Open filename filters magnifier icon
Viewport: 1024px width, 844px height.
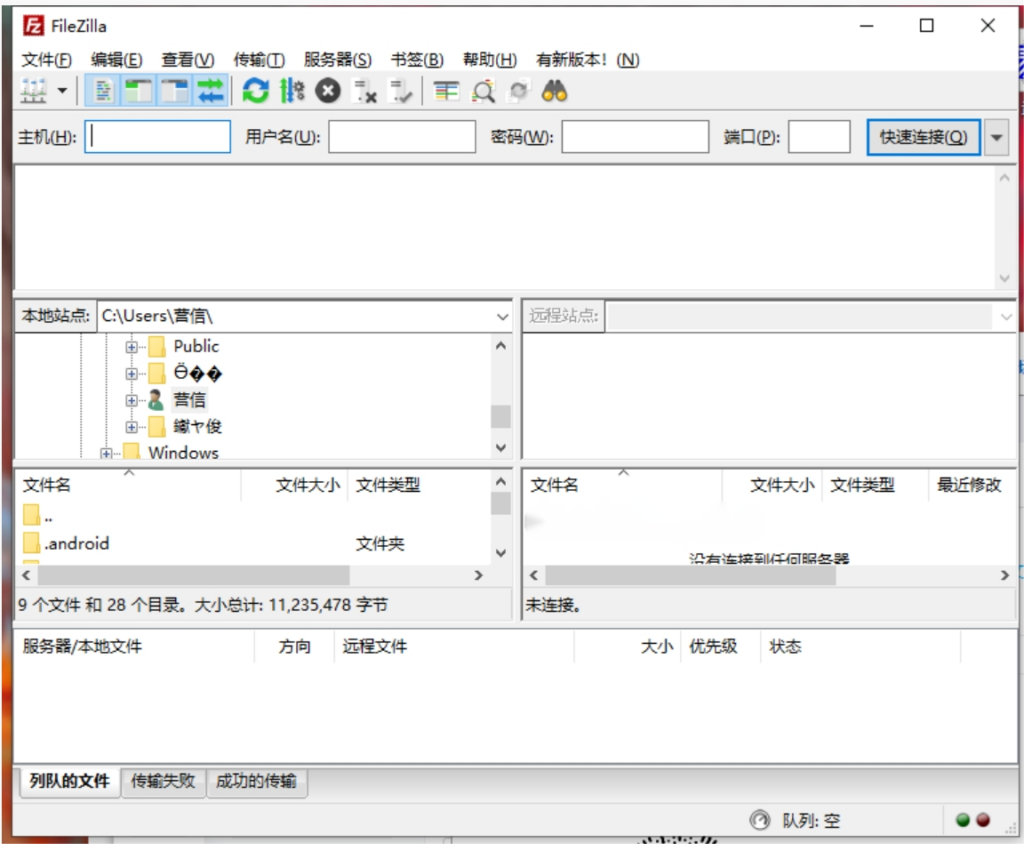(x=484, y=92)
